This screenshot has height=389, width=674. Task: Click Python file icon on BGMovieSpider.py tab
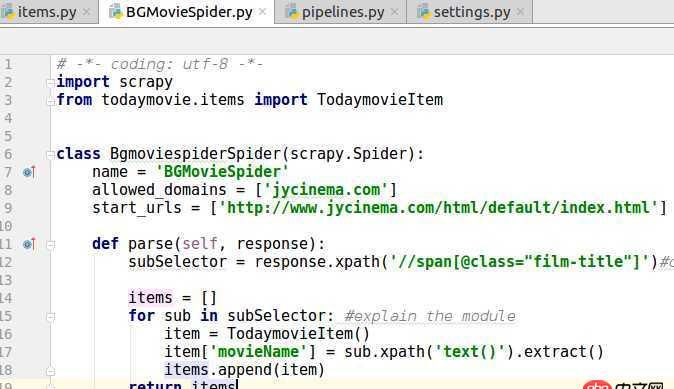116,12
